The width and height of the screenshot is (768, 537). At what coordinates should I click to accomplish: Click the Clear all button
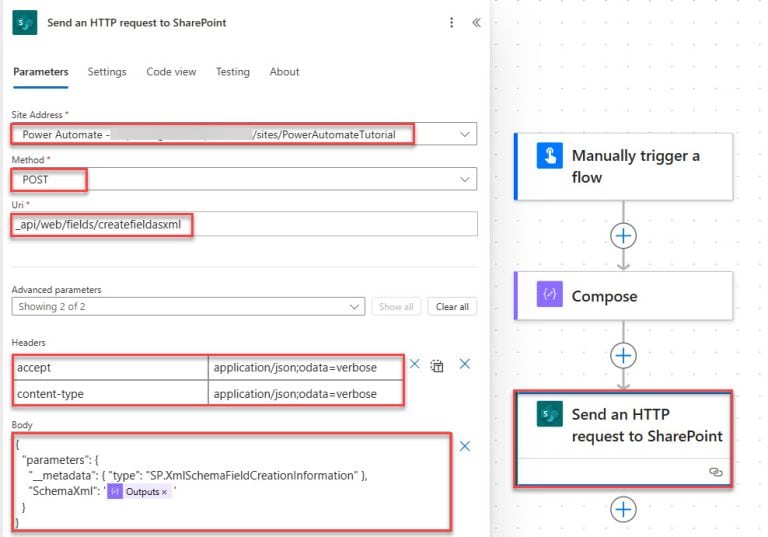pos(452,307)
